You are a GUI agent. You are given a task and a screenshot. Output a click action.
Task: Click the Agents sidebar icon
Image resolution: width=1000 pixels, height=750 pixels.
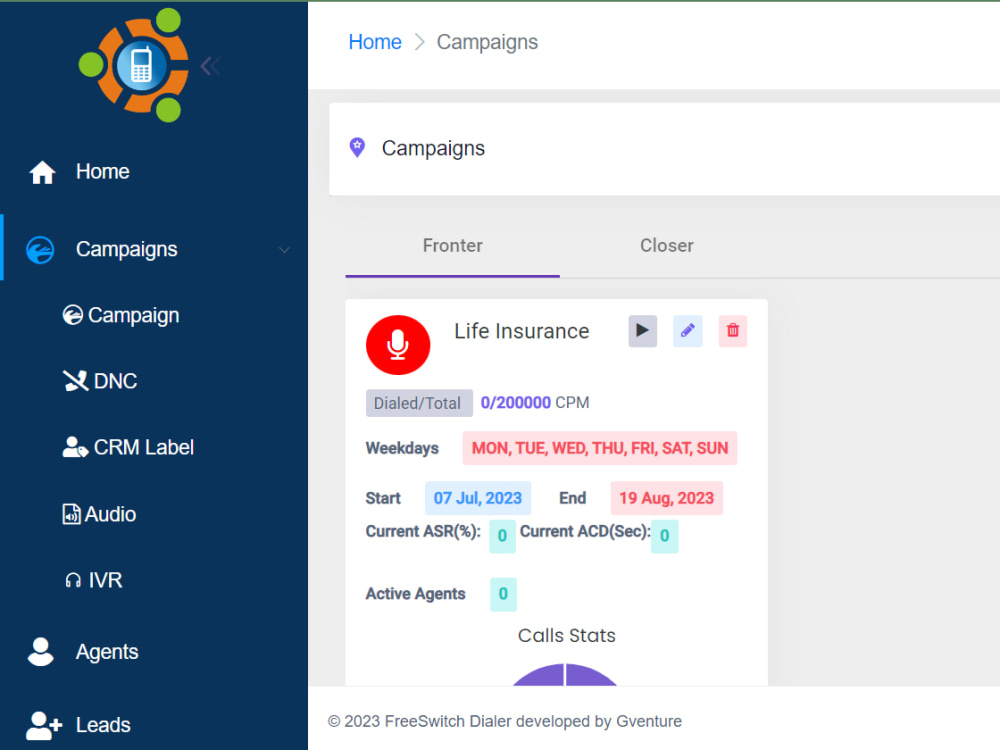coord(41,651)
